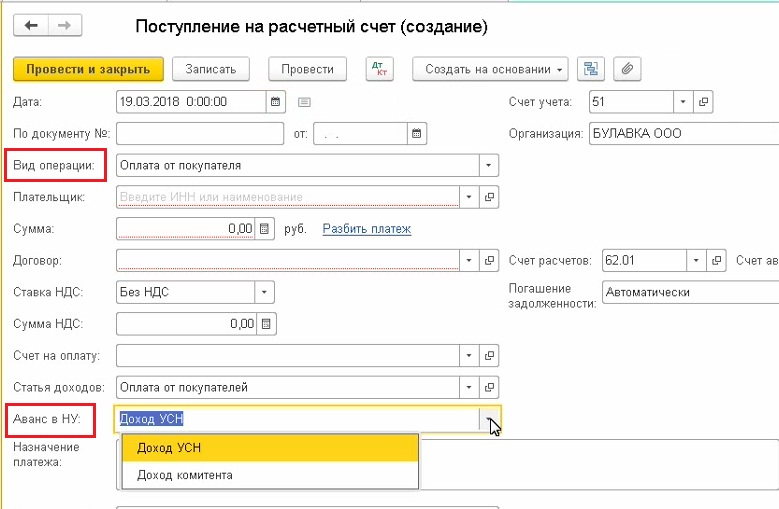This screenshot has width=779, height=509.
Task: Open the paperclip attached files icon
Action: 627,69
